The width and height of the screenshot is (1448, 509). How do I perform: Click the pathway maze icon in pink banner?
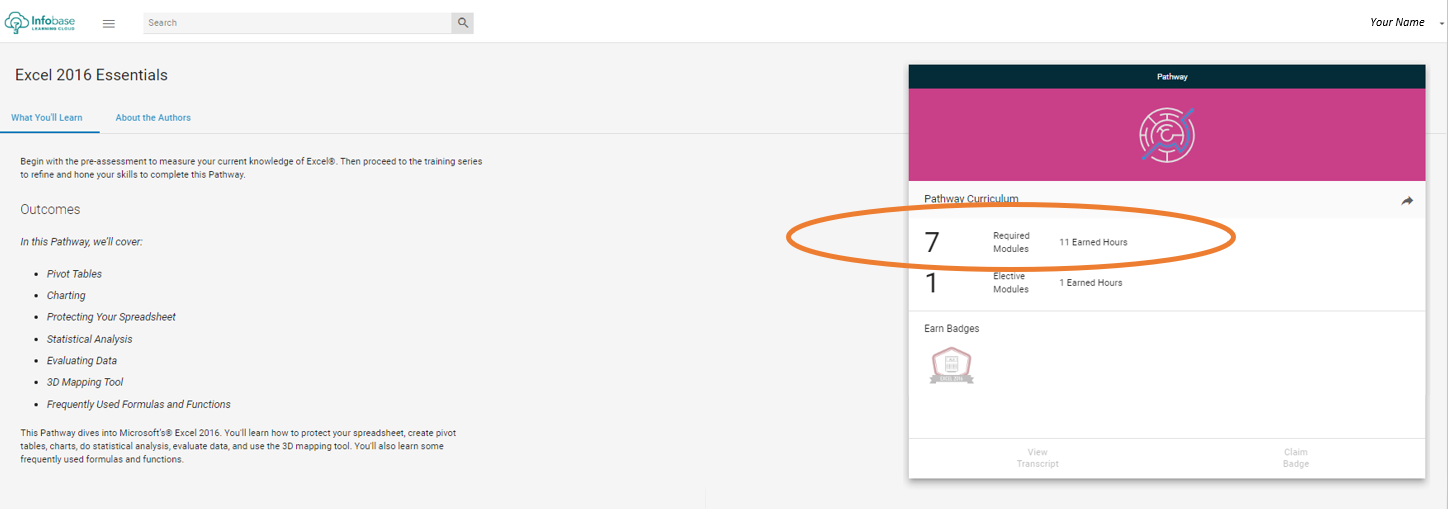click(1167, 134)
